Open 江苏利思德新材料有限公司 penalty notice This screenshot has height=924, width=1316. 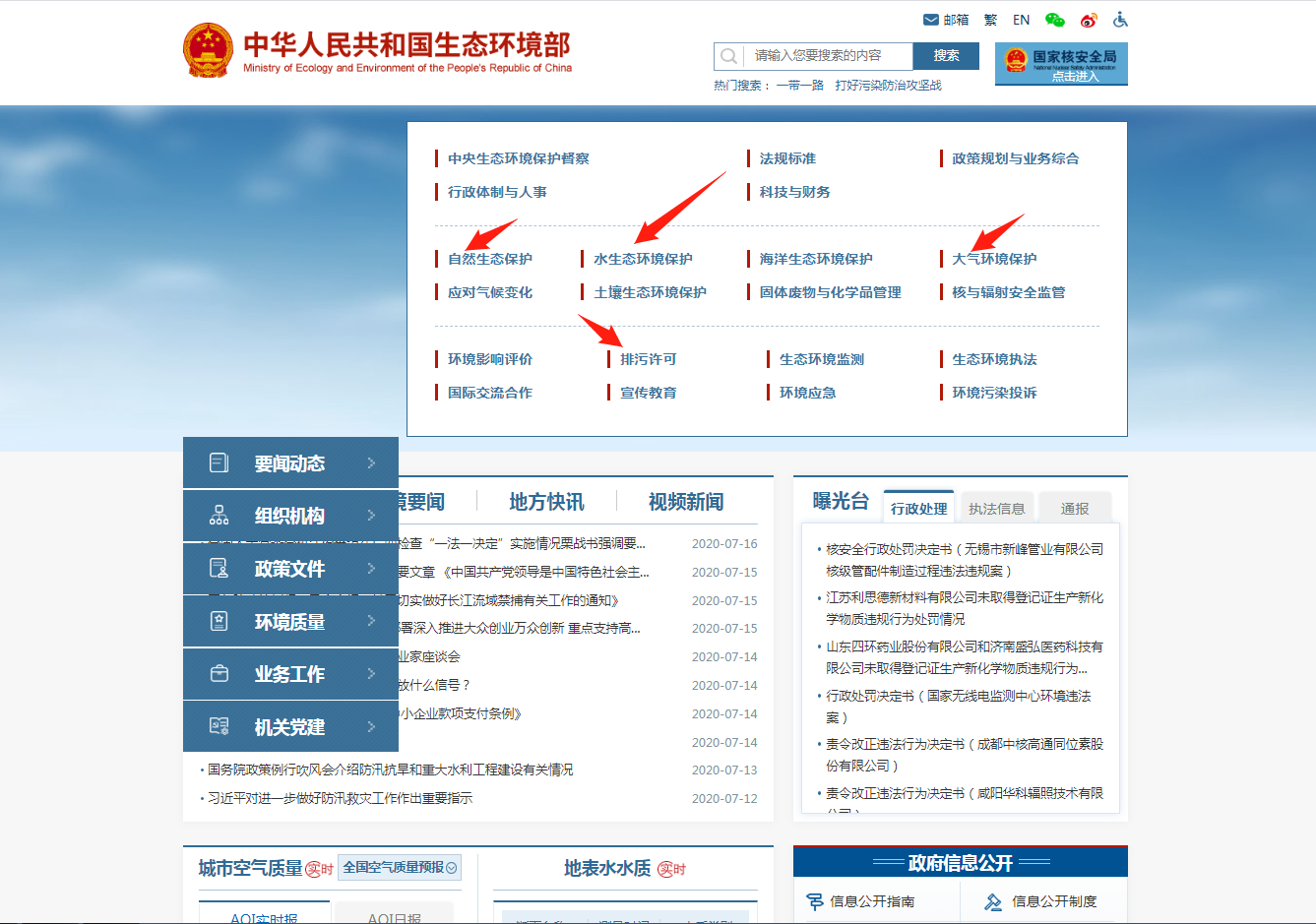coord(965,608)
